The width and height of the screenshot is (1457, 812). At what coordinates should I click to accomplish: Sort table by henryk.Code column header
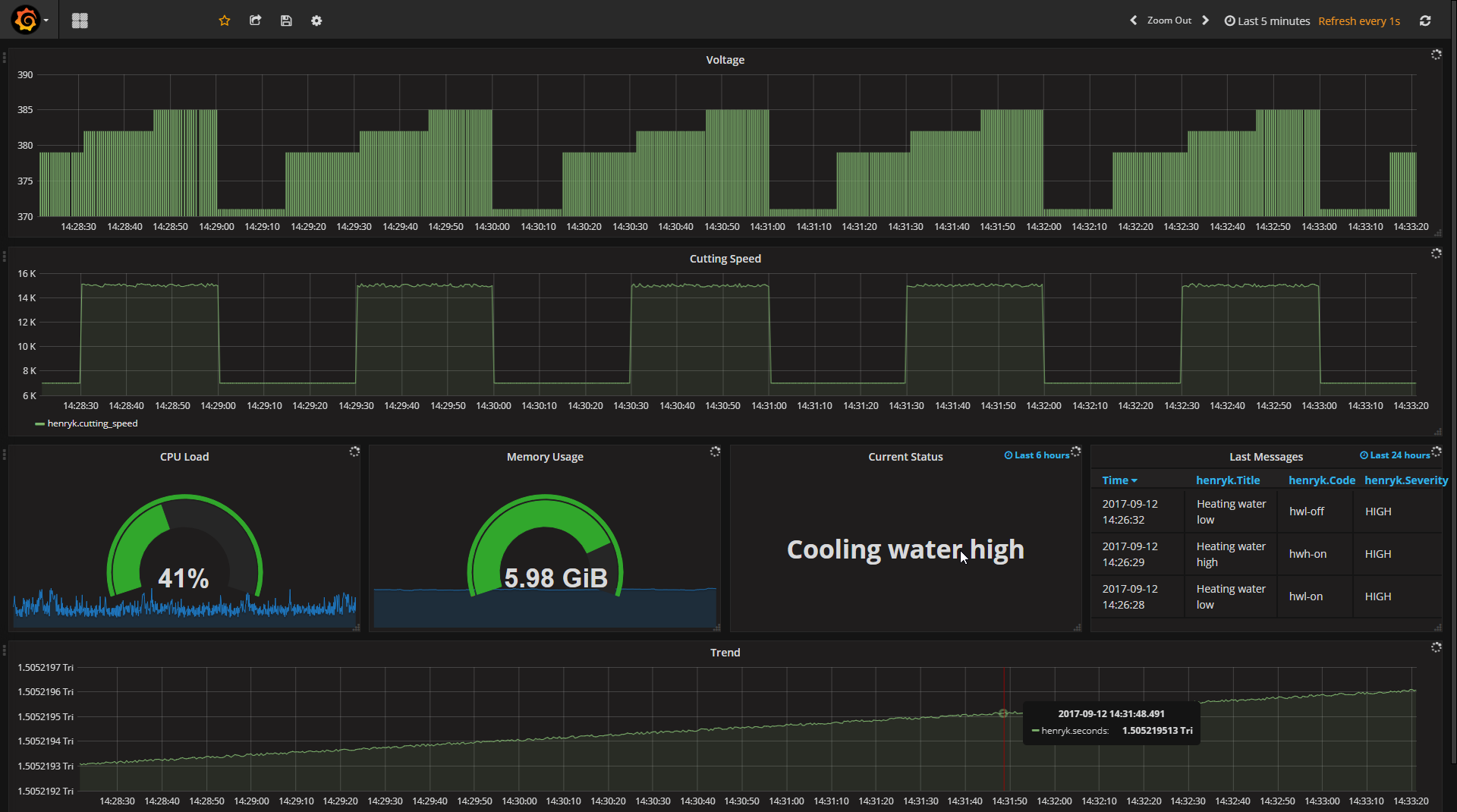(x=1321, y=480)
